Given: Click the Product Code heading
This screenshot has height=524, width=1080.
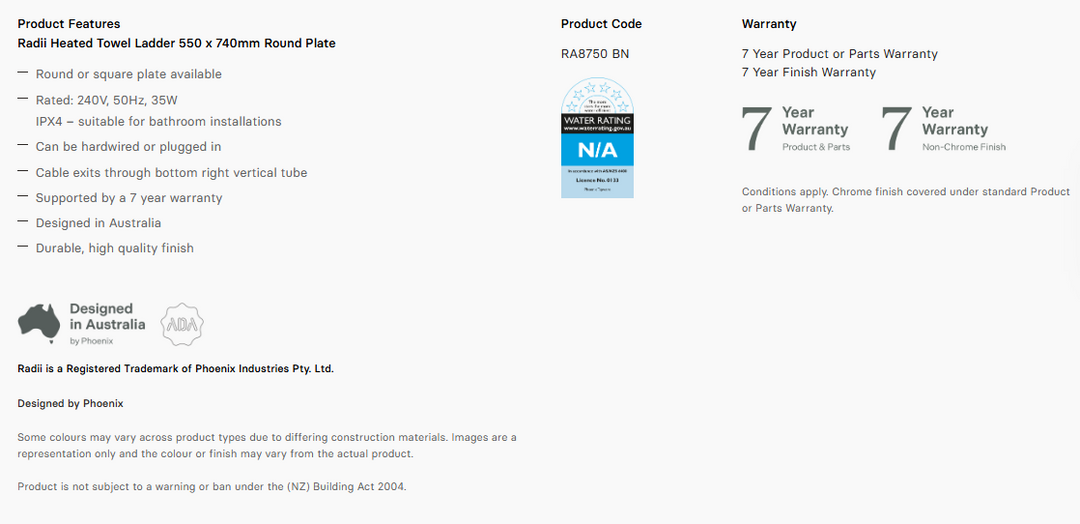Looking at the screenshot, I should (x=601, y=24).
